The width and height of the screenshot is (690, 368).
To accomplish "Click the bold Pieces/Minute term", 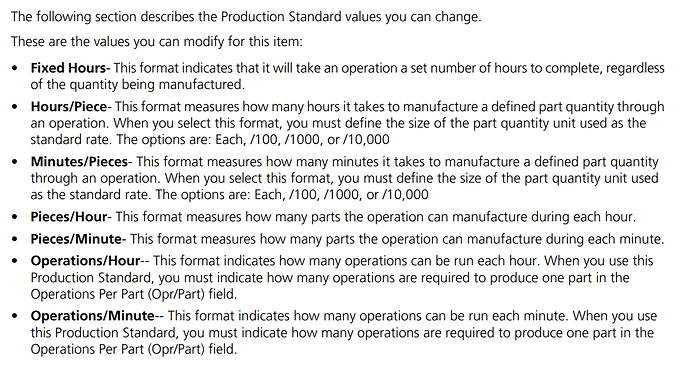I will pyautogui.click(x=76, y=239).
